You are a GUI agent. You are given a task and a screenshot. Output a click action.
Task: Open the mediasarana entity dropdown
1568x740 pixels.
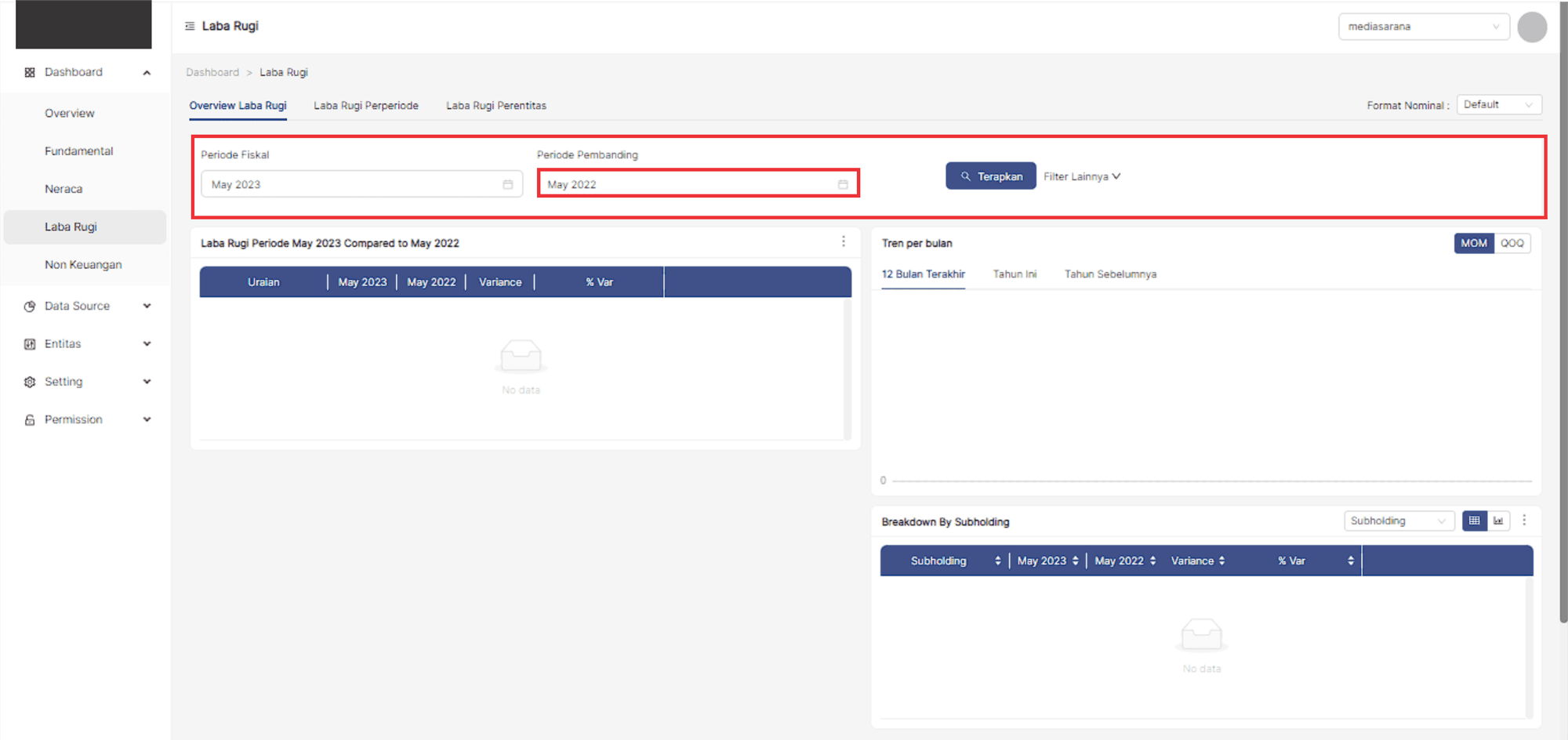pos(1423,27)
